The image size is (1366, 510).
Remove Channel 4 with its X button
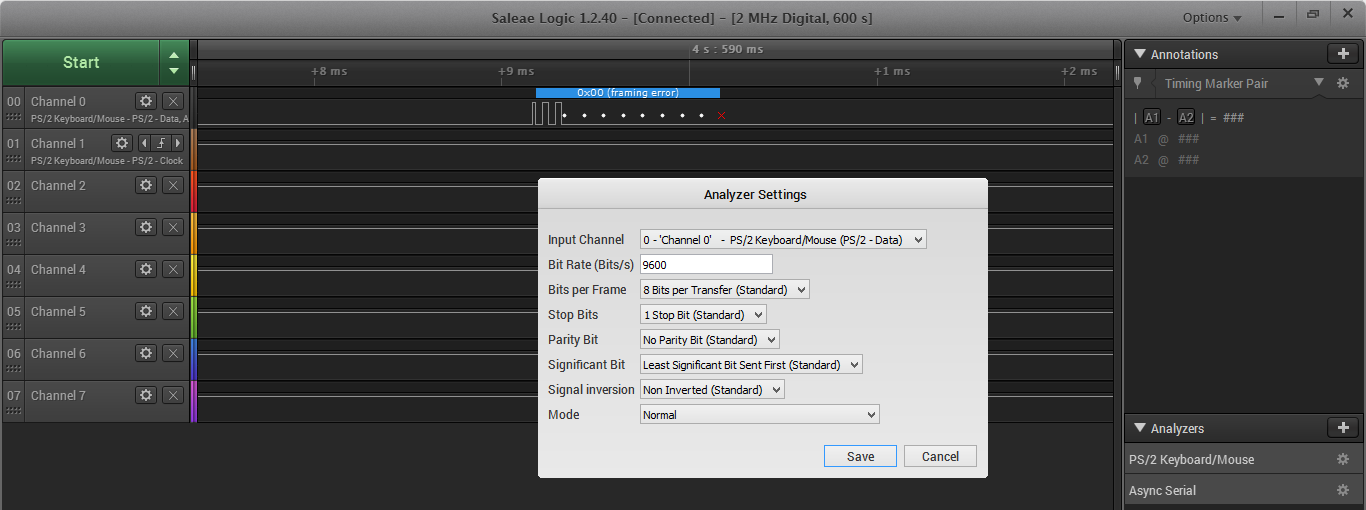pyautogui.click(x=173, y=269)
